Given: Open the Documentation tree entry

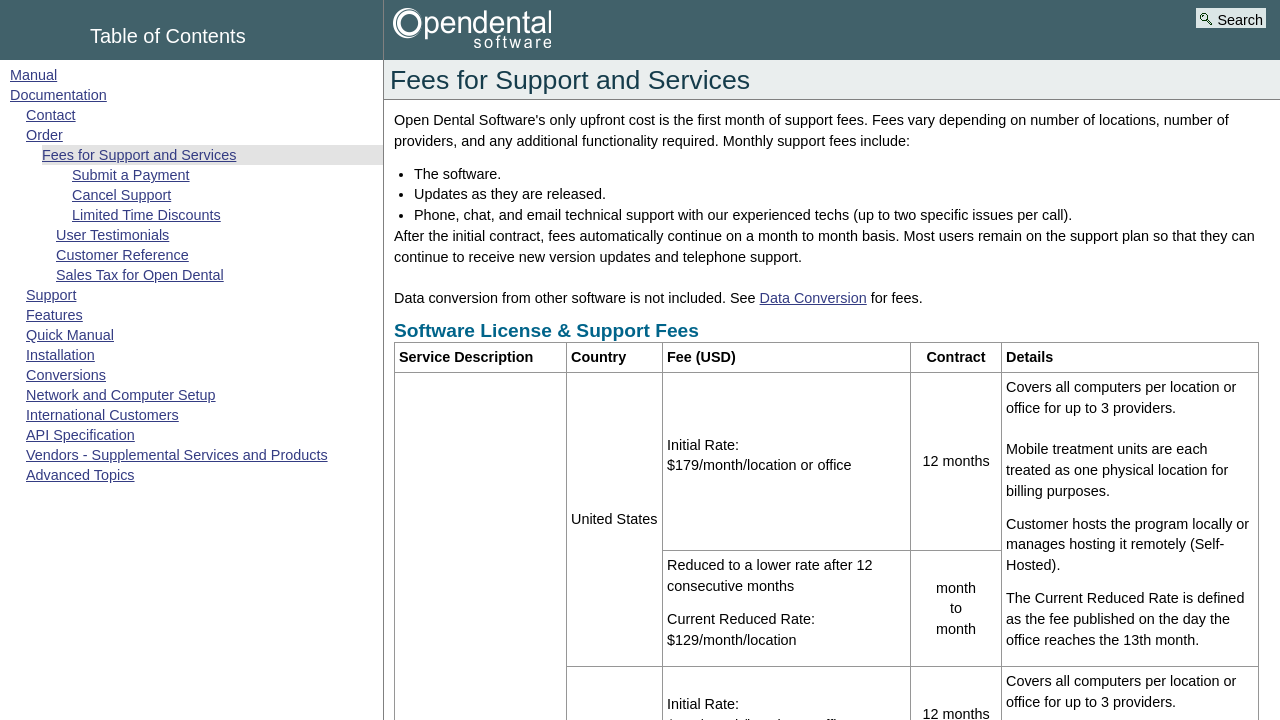Looking at the screenshot, I should (58, 95).
